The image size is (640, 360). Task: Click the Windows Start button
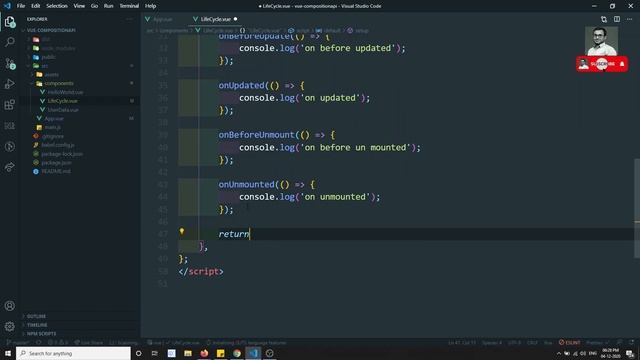point(8,353)
